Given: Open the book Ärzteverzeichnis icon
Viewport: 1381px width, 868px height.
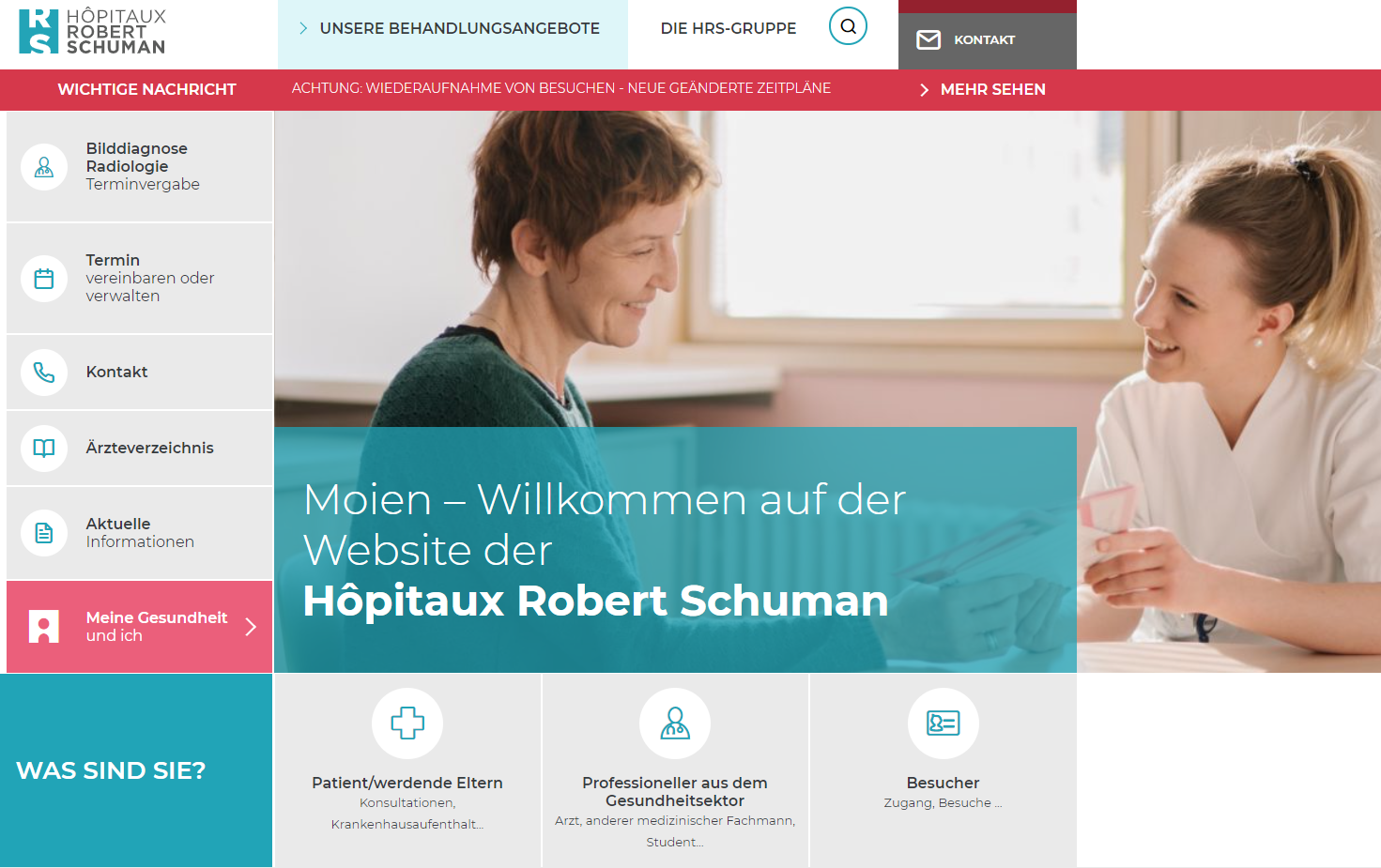Looking at the screenshot, I should click(44, 448).
